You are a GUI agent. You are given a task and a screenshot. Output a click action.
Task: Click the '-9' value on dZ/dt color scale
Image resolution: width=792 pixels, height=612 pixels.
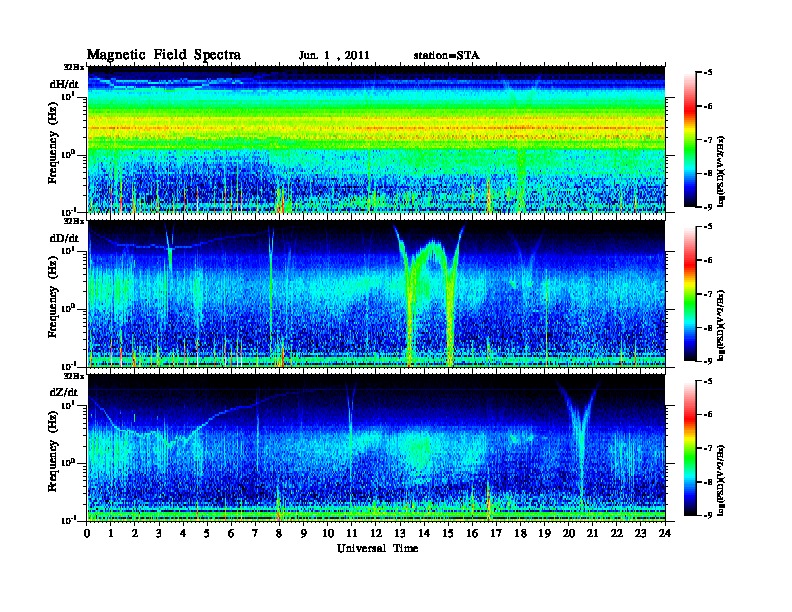(708, 515)
